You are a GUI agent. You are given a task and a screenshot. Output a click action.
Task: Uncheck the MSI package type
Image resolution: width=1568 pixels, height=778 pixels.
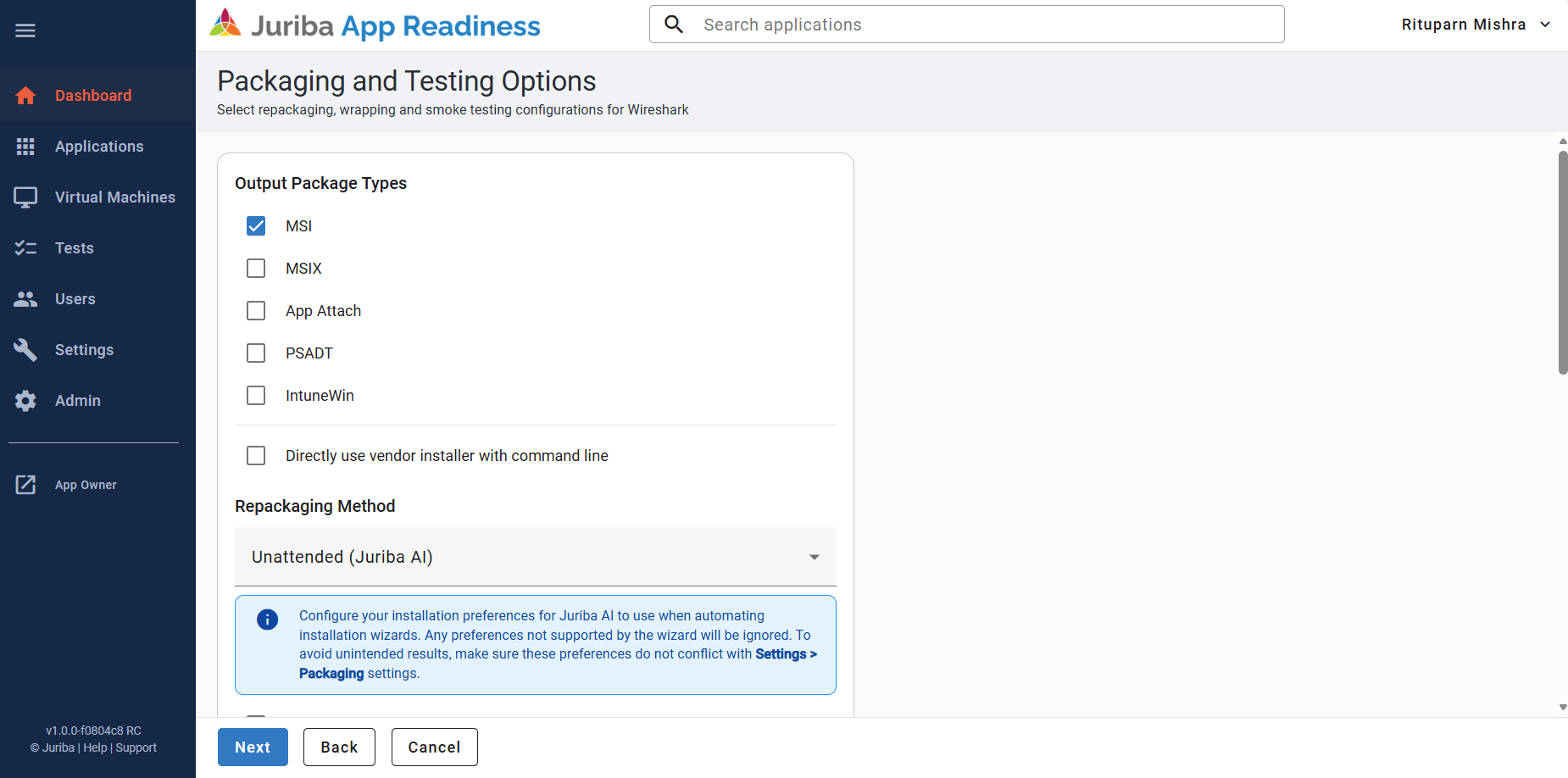click(x=256, y=226)
